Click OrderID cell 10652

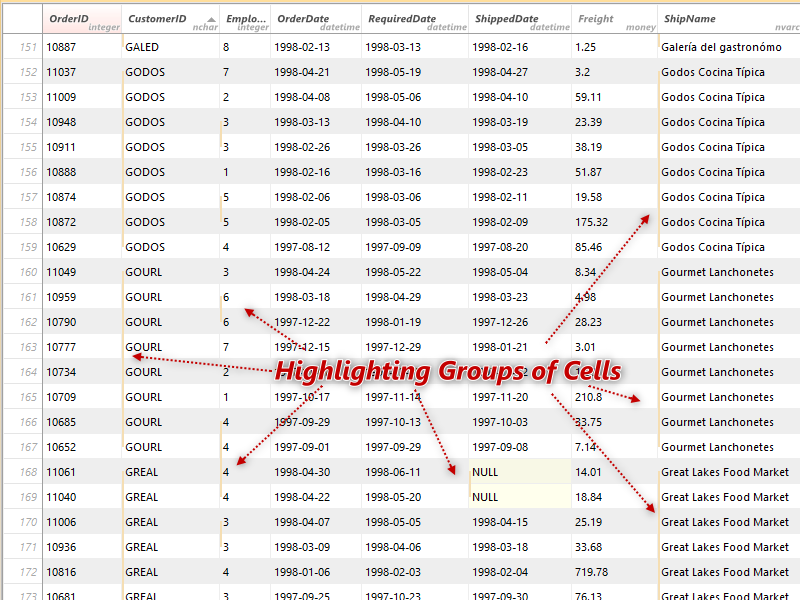tap(82, 447)
